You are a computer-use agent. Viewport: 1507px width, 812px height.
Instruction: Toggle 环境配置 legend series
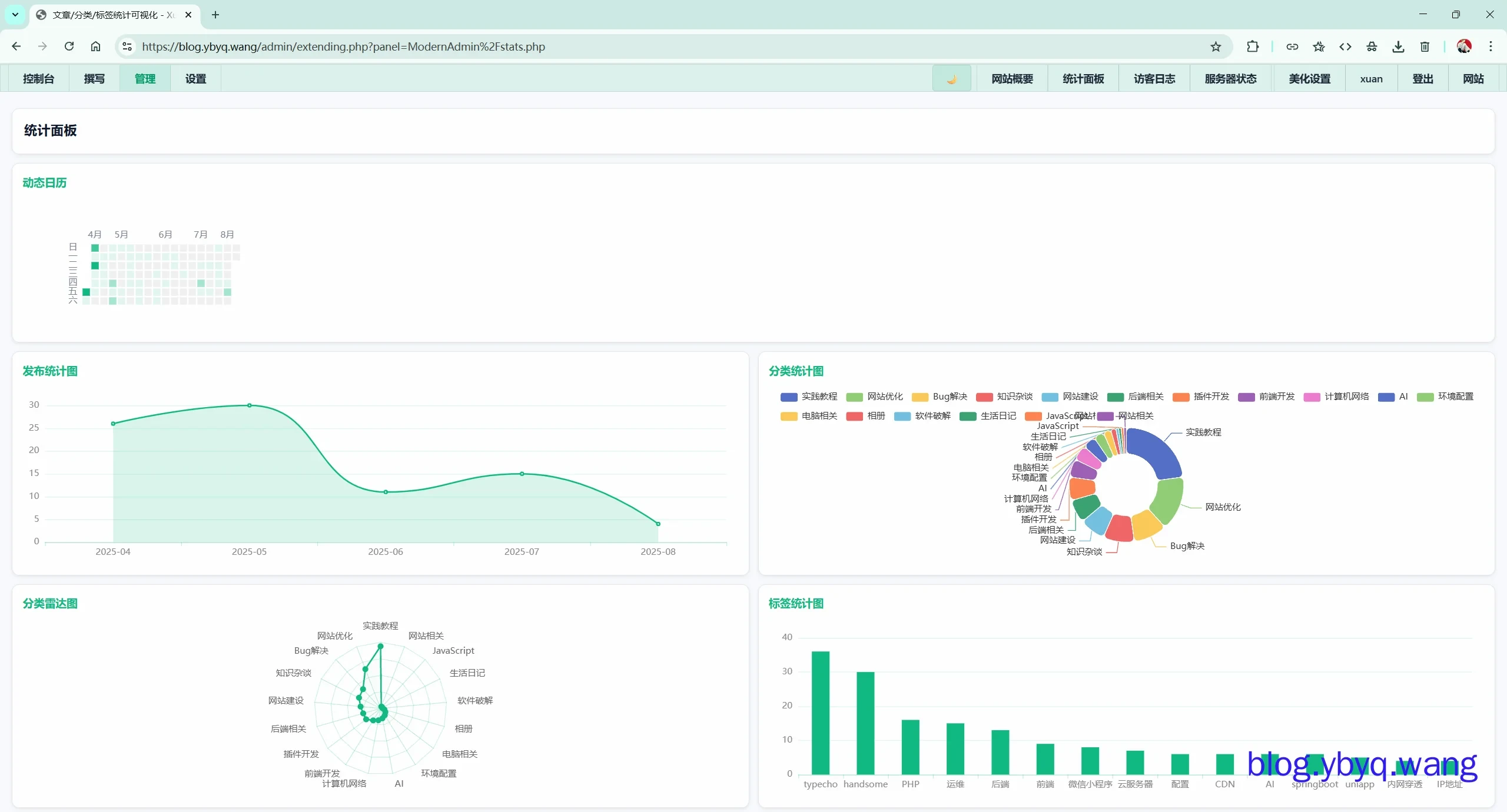[x=1445, y=397]
